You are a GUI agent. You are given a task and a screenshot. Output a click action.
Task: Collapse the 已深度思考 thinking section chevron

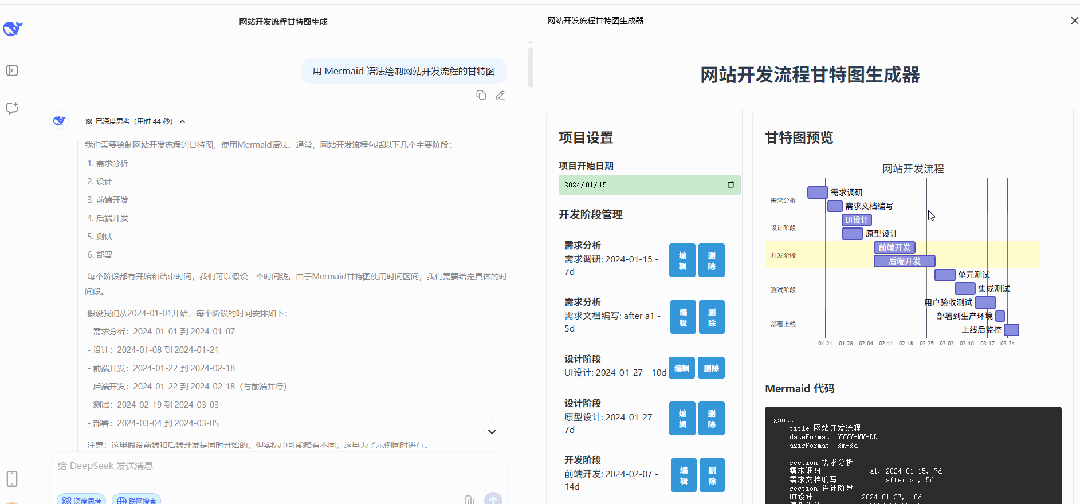[183, 122]
